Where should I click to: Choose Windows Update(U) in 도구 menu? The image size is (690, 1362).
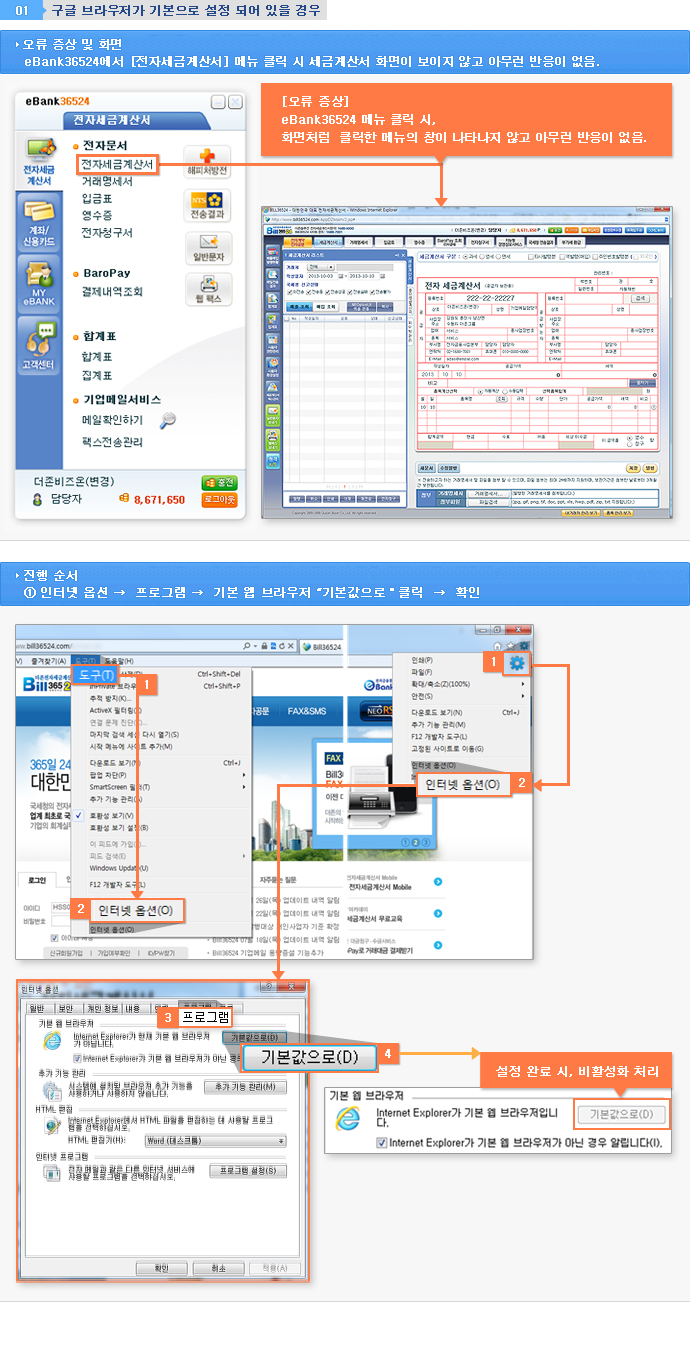click(x=120, y=867)
